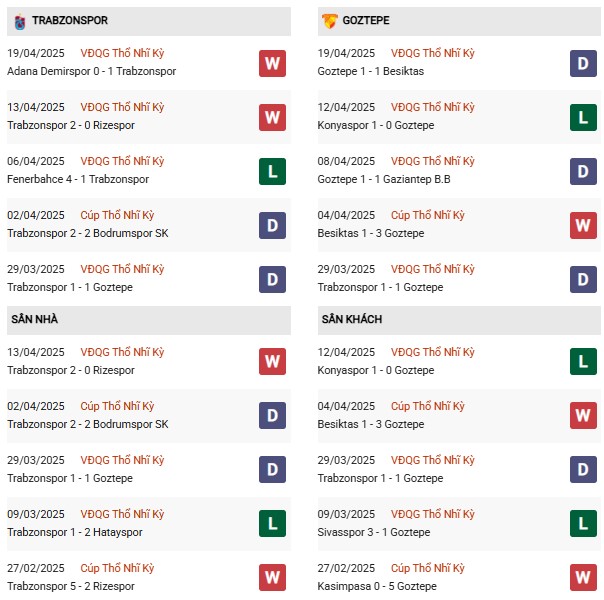The width and height of the screenshot is (604, 600).
Task: Click L badge for Sivasspor 3-1 Goztepe
Action: click(x=584, y=523)
